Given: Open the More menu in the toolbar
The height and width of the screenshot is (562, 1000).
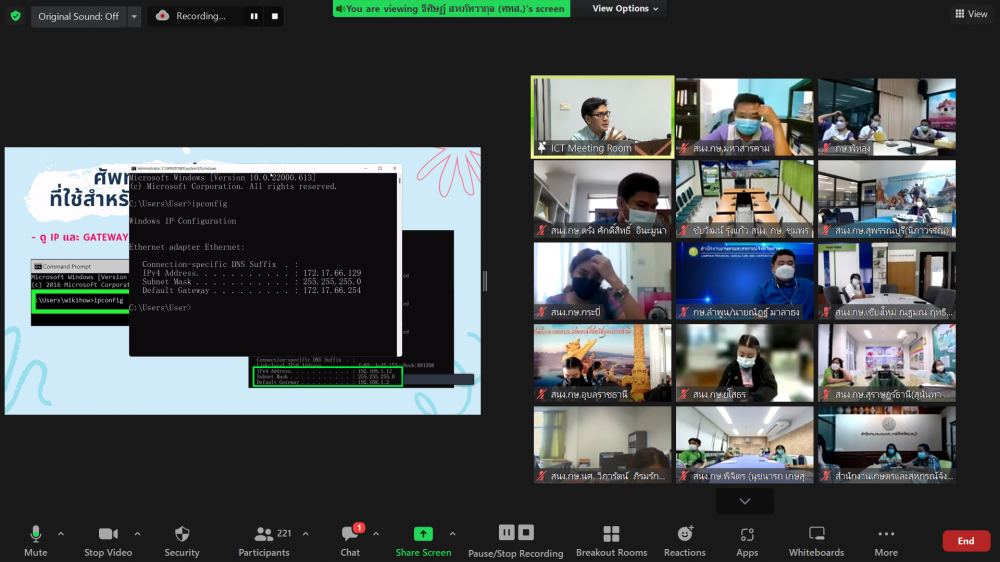Looking at the screenshot, I should (x=886, y=540).
